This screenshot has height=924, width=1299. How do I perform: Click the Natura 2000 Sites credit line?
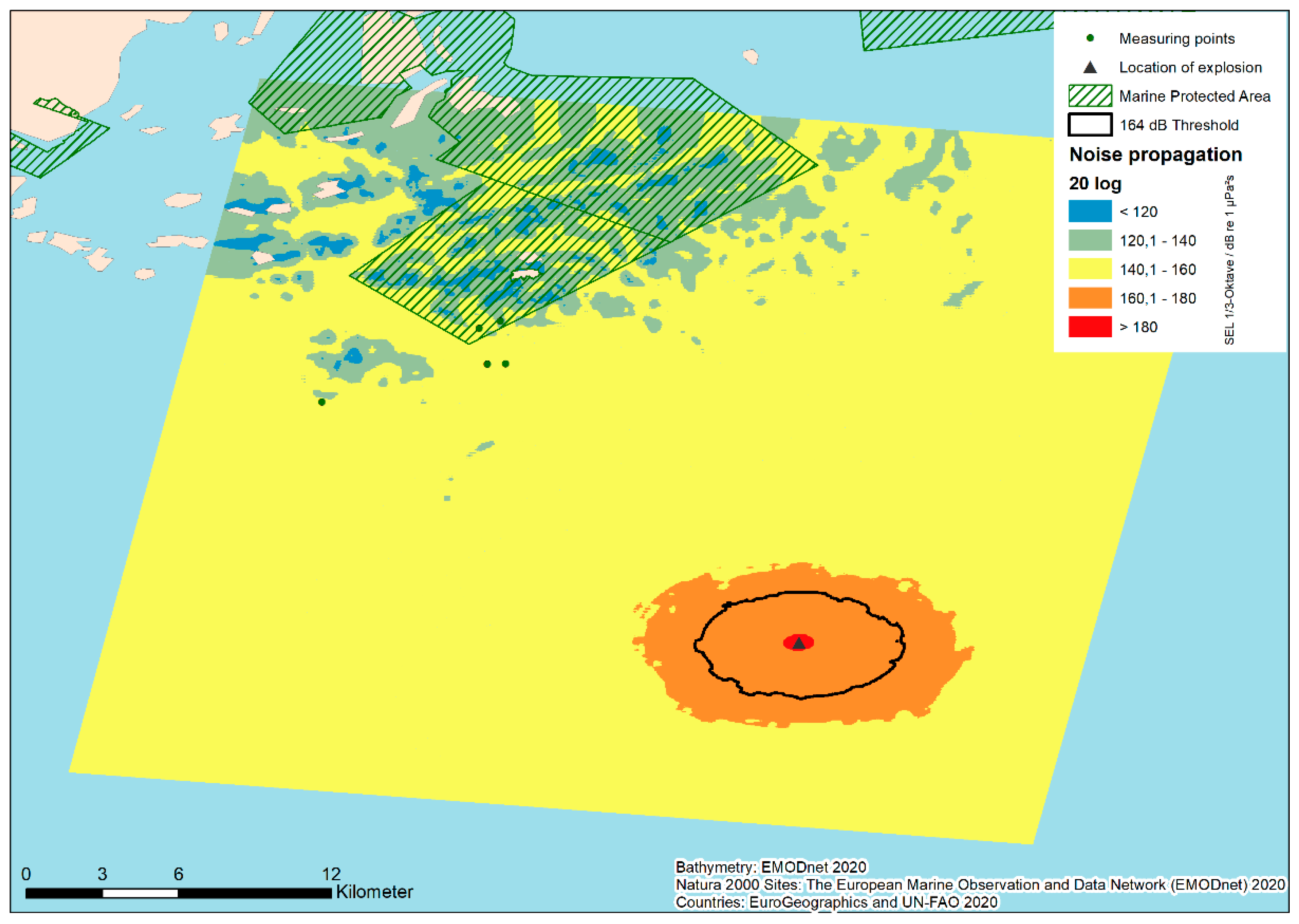coord(980,885)
